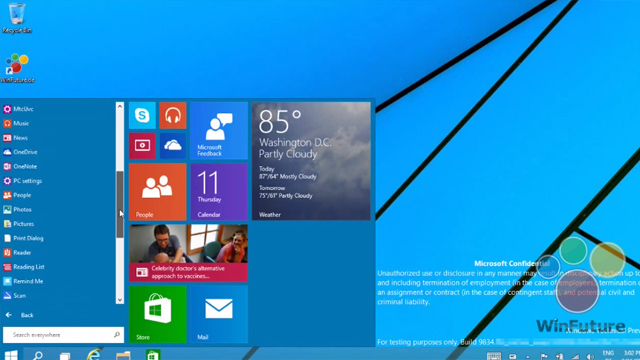Open the People tile
The image size is (640, 360).
tap(158, 192)
